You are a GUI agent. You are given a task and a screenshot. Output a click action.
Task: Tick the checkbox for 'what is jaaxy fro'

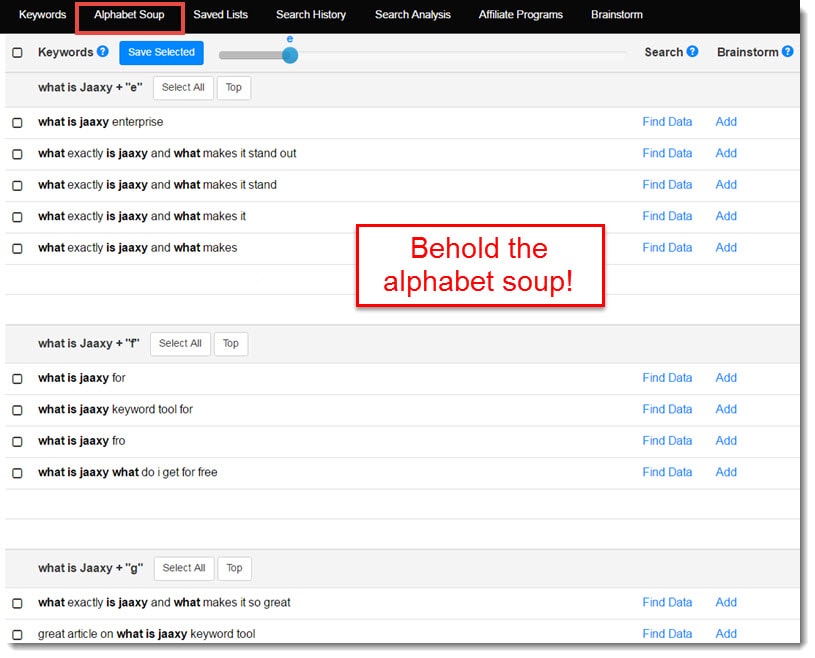17,441
